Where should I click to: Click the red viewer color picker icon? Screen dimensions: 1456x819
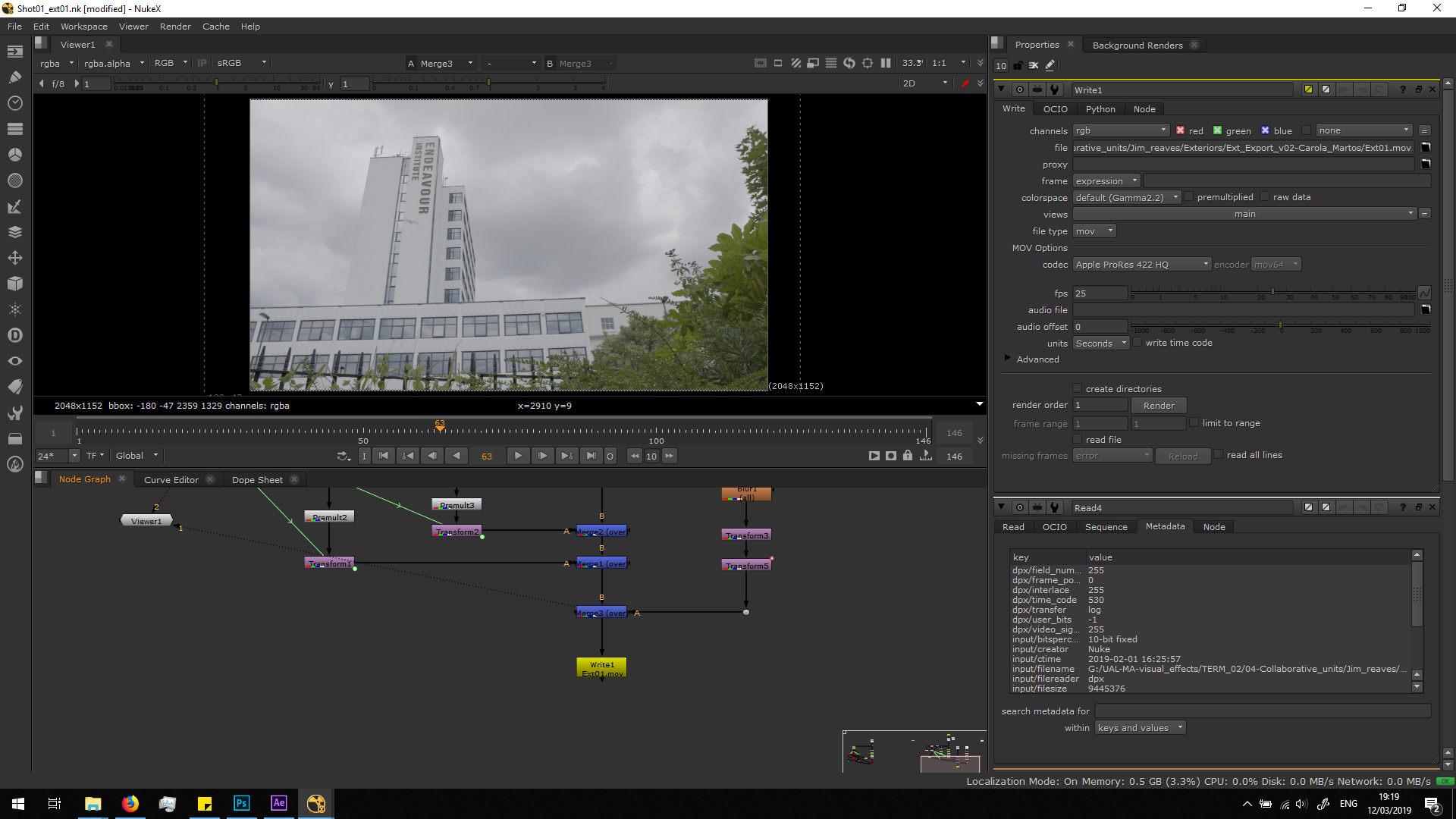click(965, 83)
